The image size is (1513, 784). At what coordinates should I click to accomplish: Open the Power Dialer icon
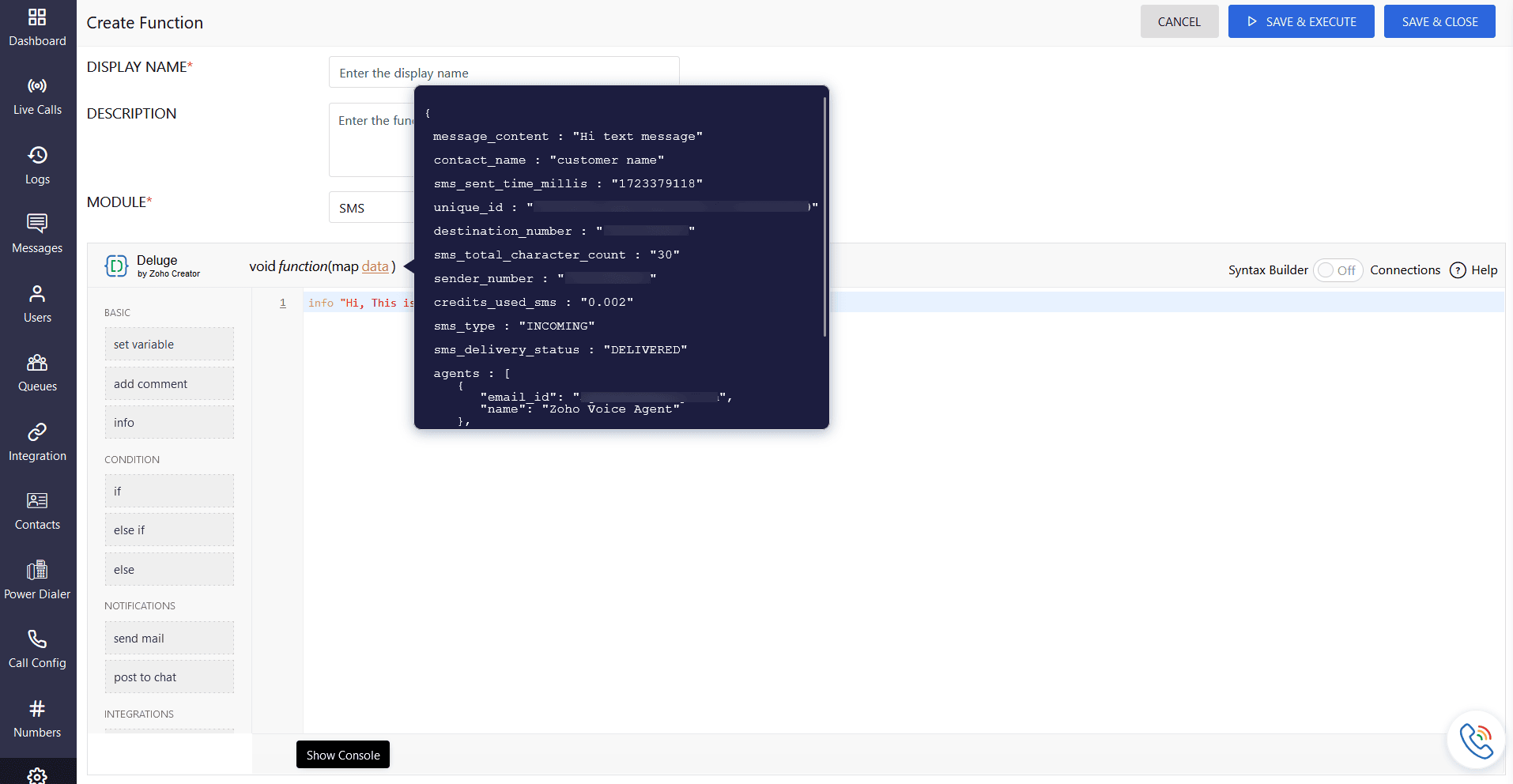tap(37, 570)
